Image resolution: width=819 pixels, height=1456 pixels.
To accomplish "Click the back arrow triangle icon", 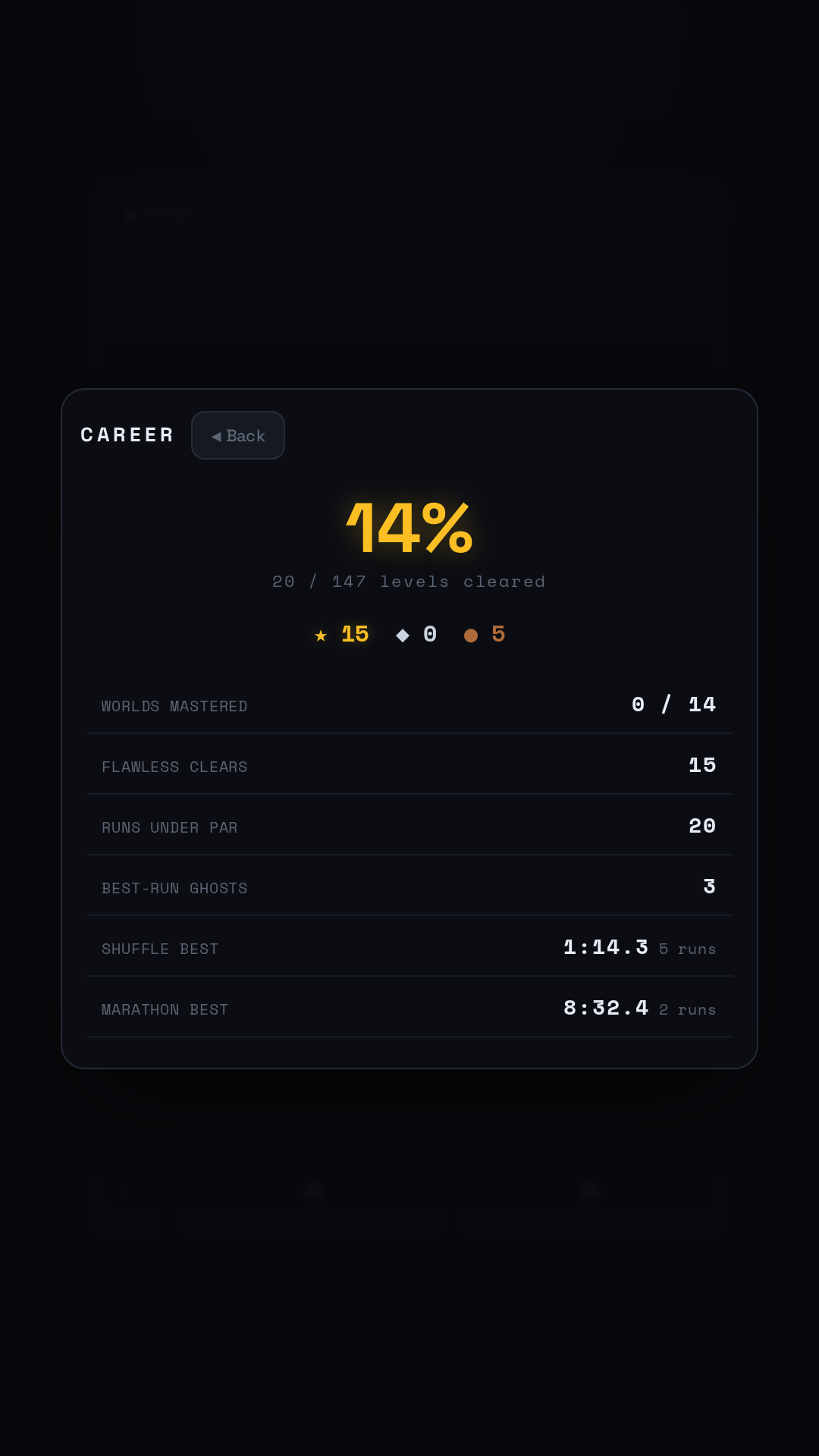I will click(x=216, y=436).
